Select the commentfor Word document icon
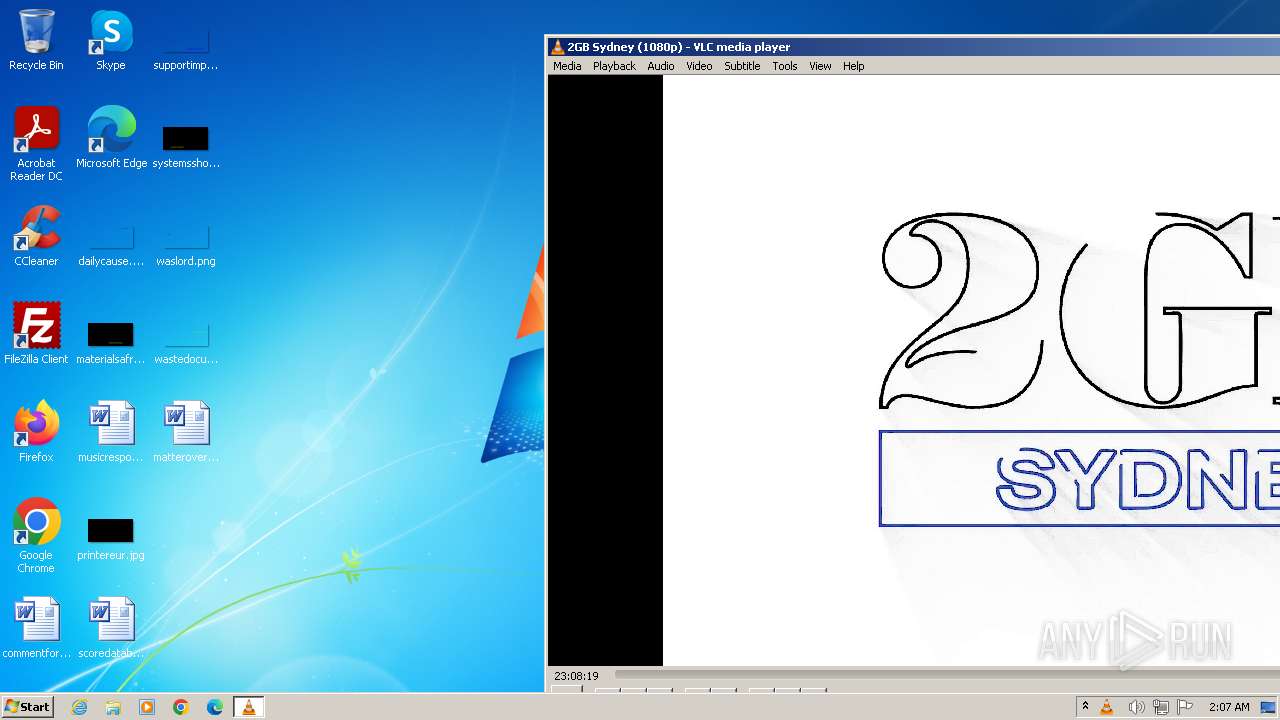This screenshot has height=720, width=1280. pos(36,628)
